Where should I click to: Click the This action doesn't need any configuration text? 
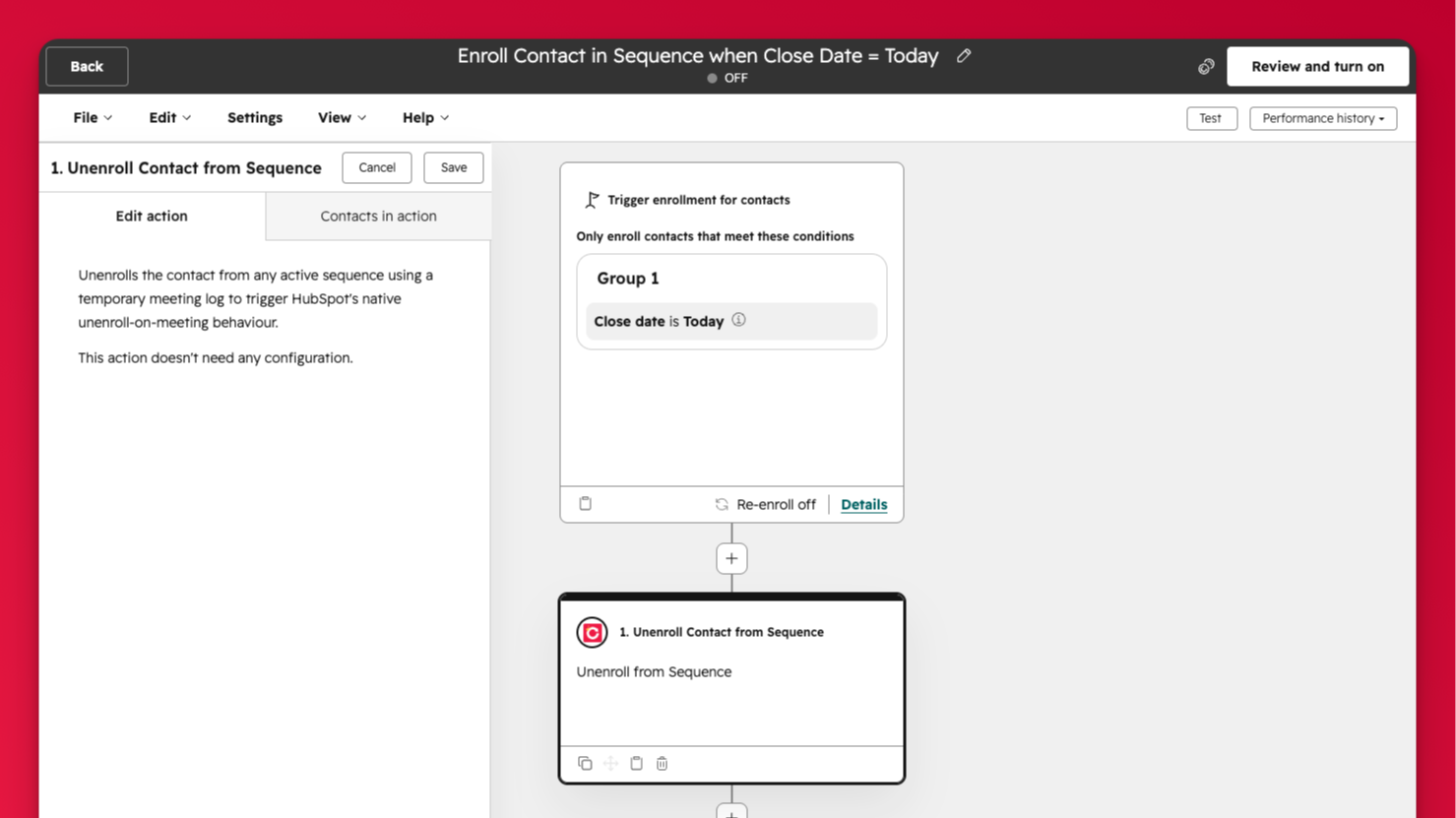(216, 357)
